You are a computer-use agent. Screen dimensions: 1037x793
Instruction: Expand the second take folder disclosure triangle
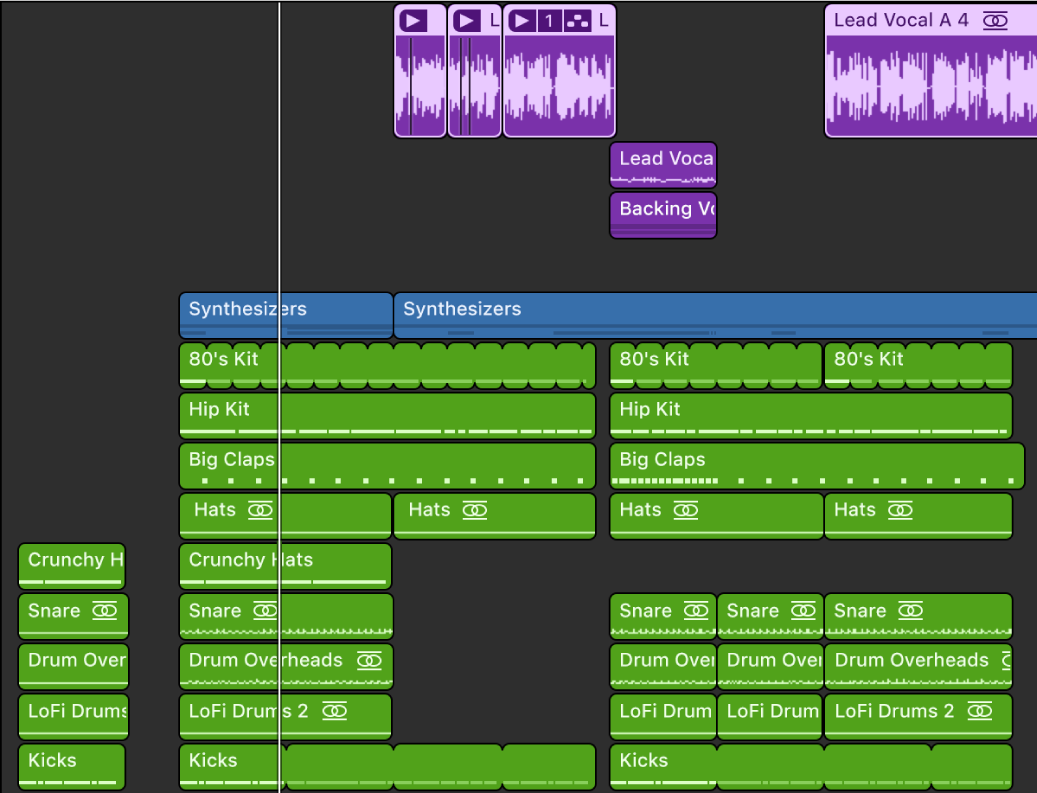pyautogui.click(x=466, y=20)
